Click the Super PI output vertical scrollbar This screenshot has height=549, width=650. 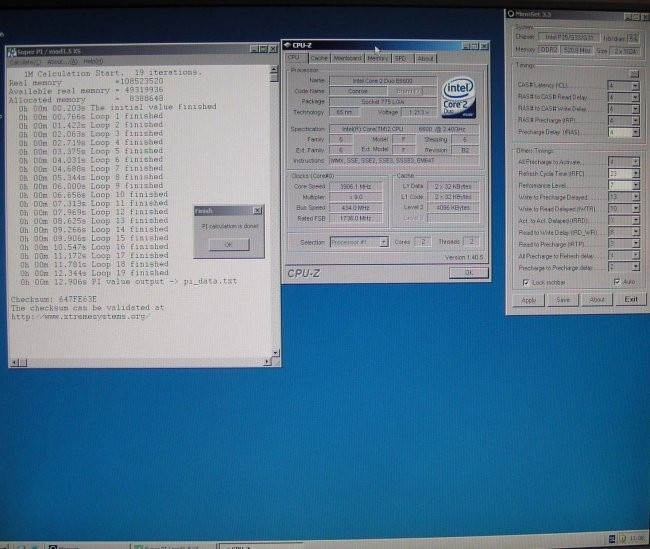coord(275,200)
